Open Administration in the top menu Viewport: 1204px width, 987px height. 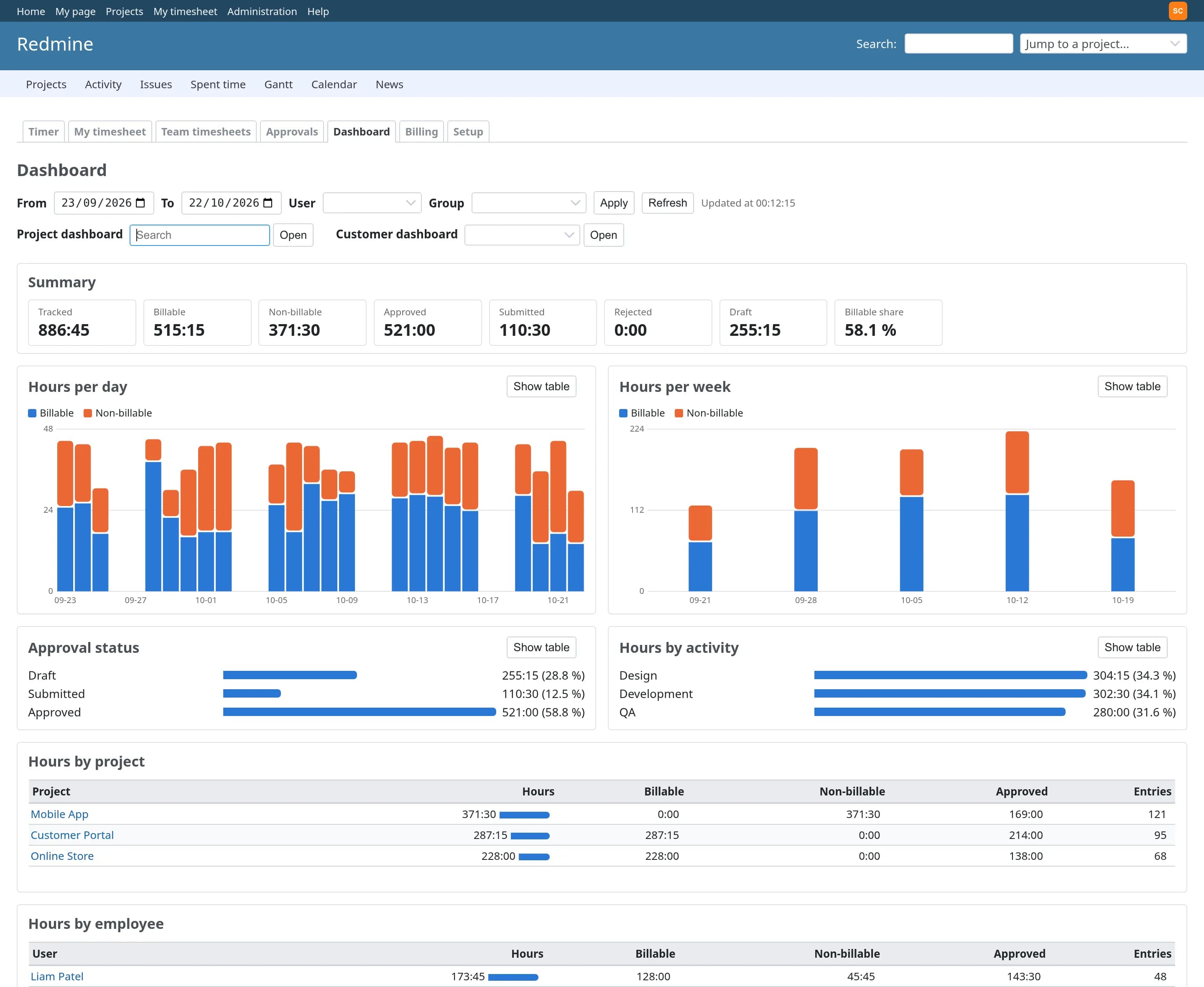(x=262, y=11)
